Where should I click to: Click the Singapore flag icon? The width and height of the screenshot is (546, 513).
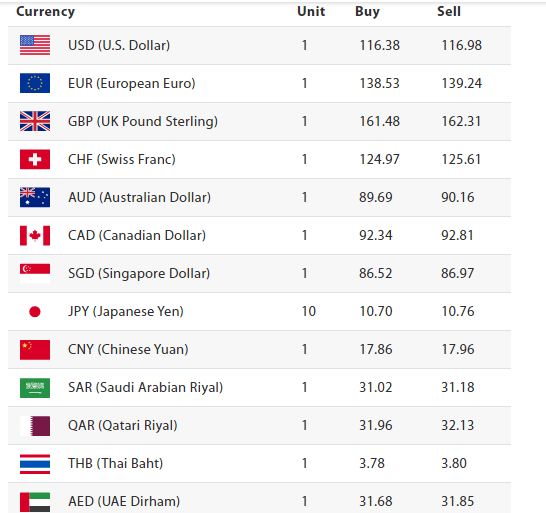pos(35,273)
